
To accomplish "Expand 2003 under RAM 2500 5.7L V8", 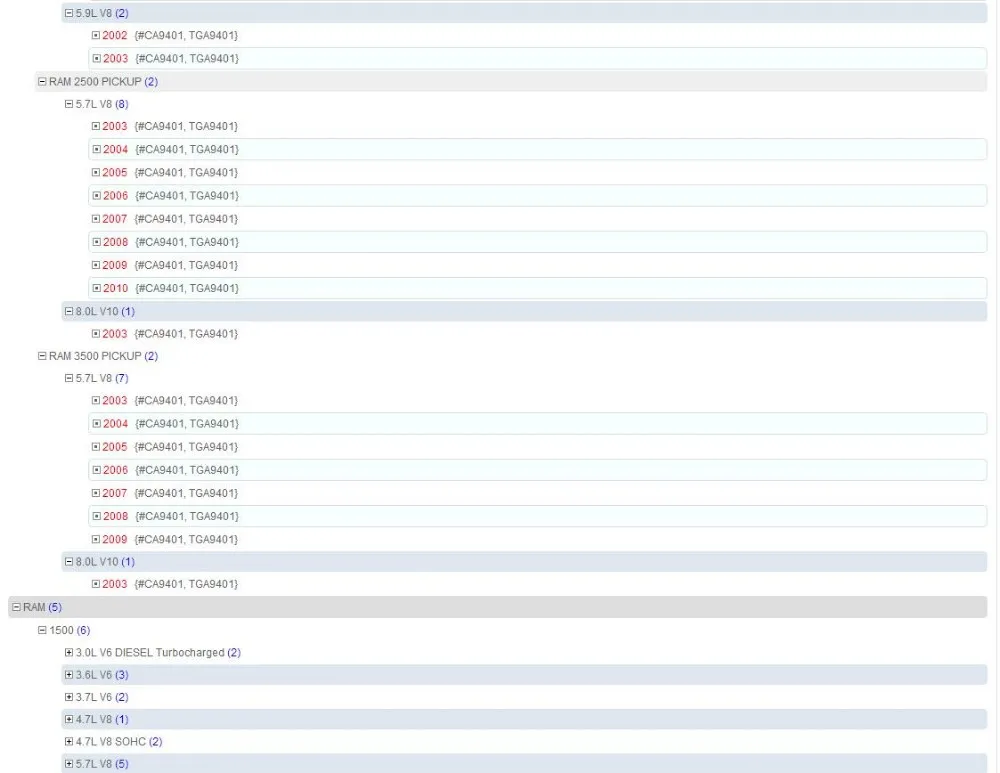I will tap(96, 126).
